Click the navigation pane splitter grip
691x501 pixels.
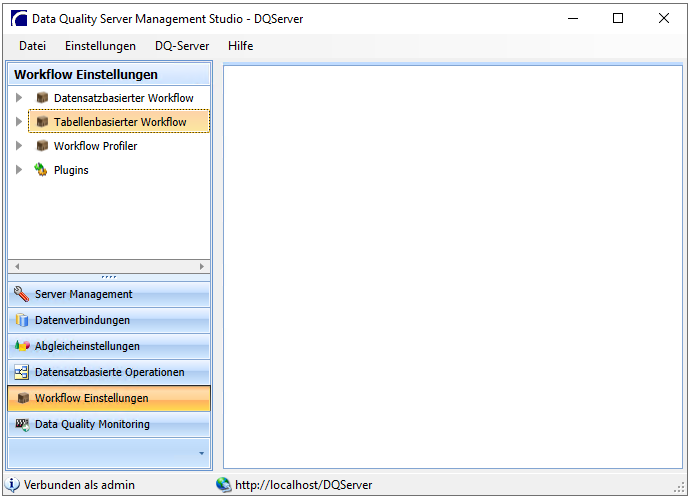pos(109,277)
